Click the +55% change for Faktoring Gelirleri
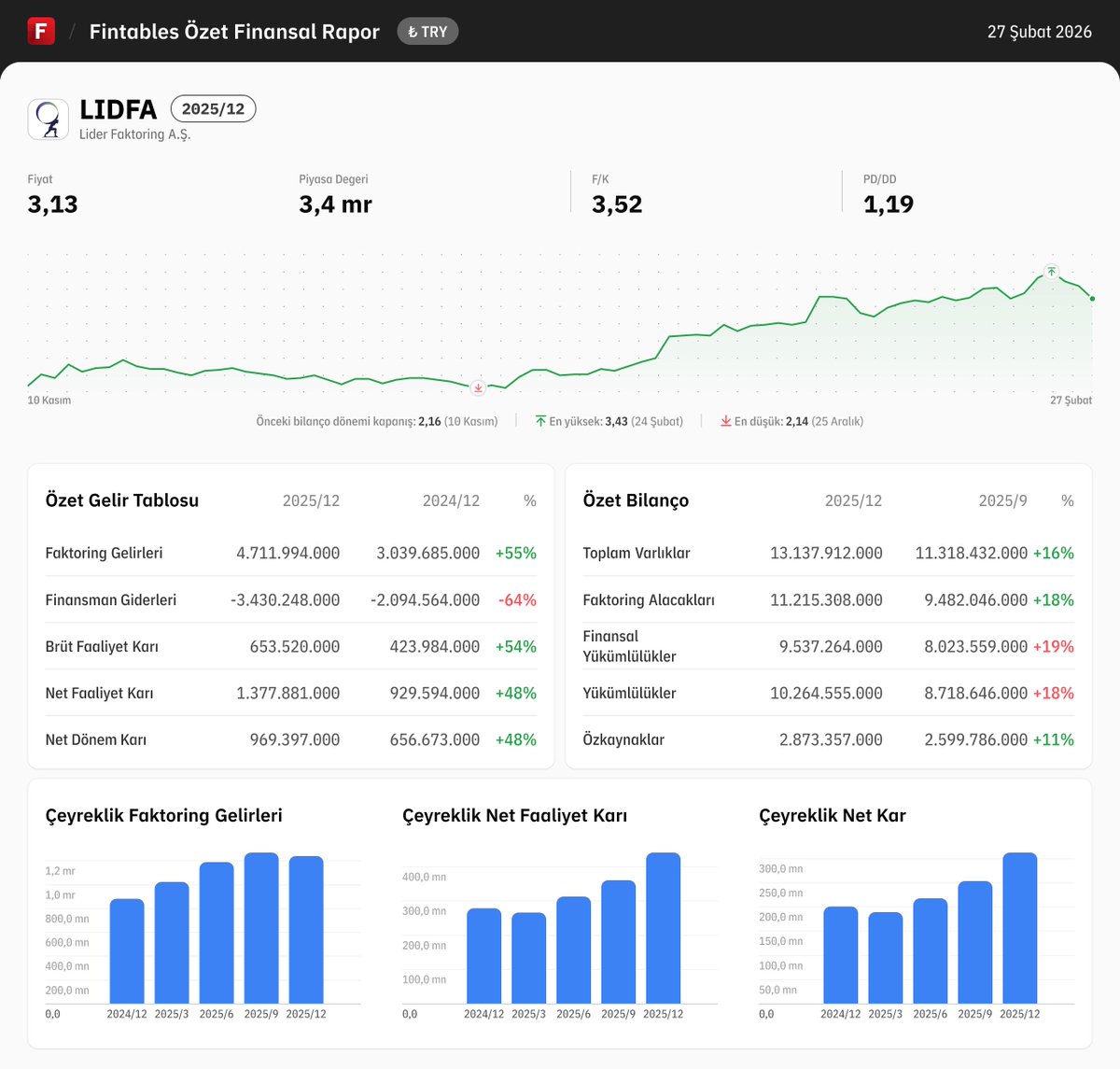Image resolution: width=1120 pixels, height=1069 pixels. point(516,553)
